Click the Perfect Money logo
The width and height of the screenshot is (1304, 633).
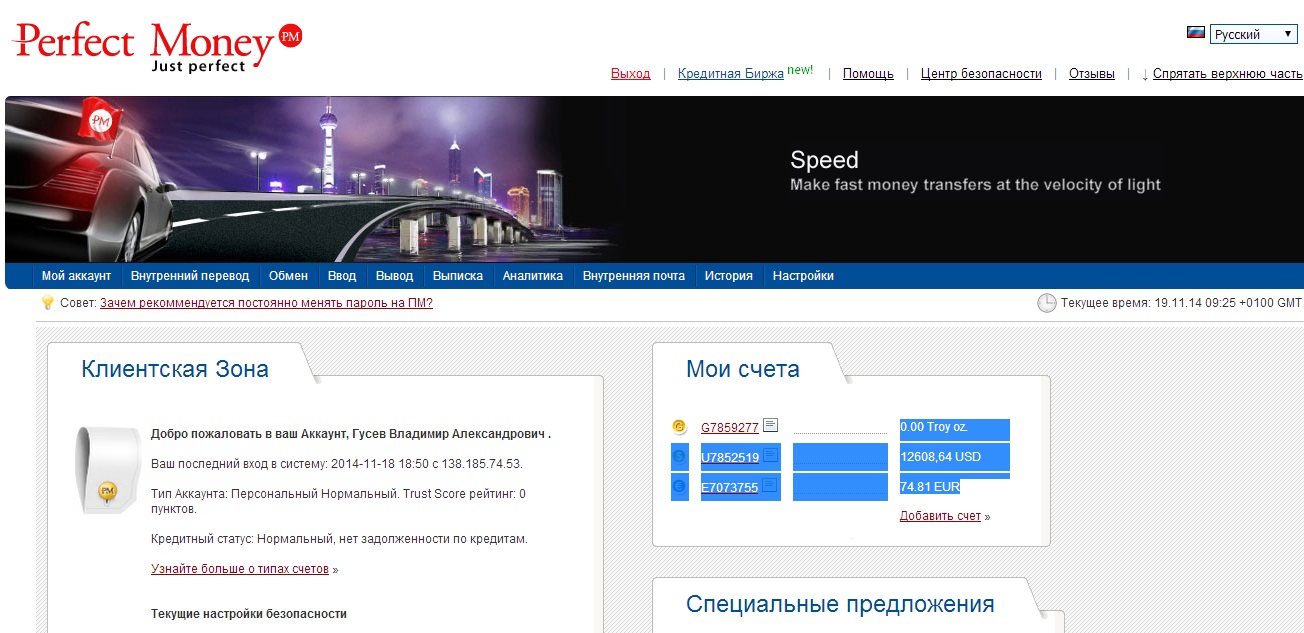pos(157,46)
